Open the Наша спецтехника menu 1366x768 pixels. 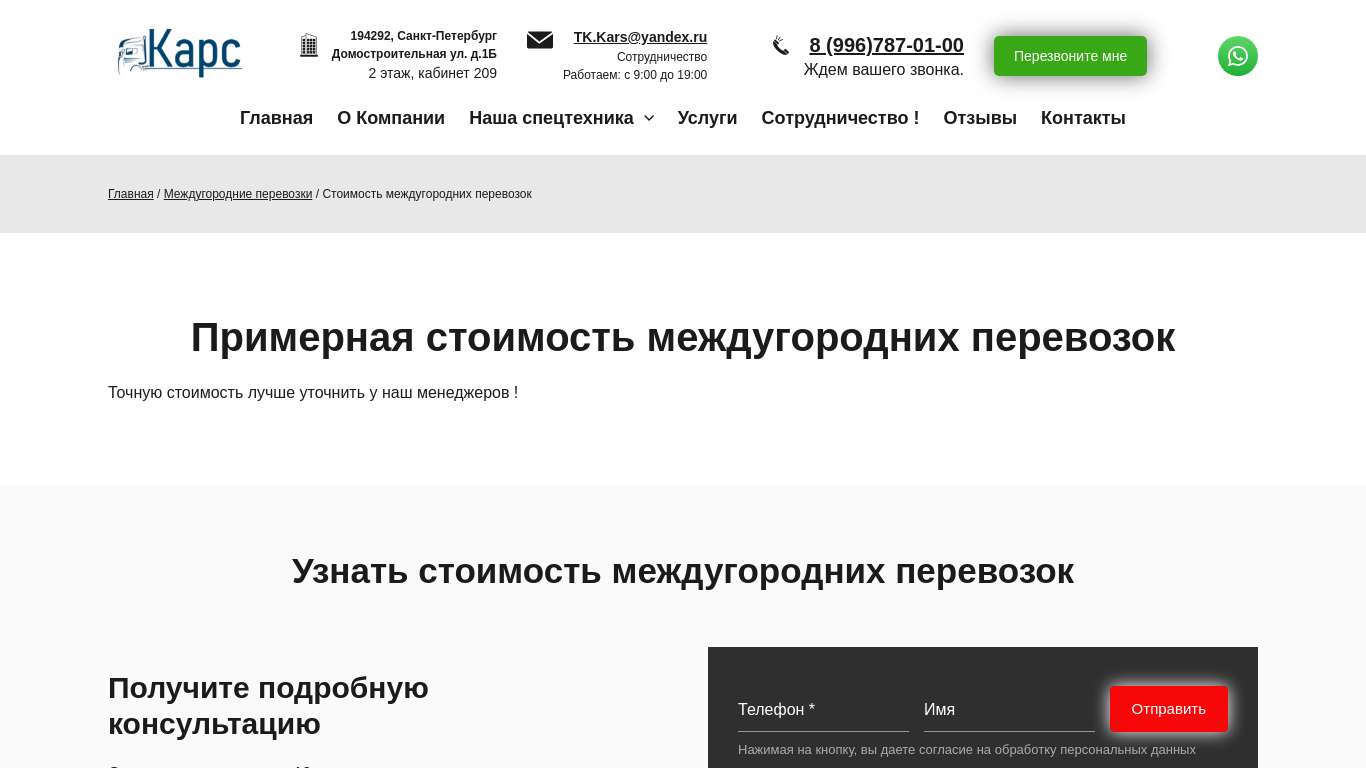tap(551, 118)
